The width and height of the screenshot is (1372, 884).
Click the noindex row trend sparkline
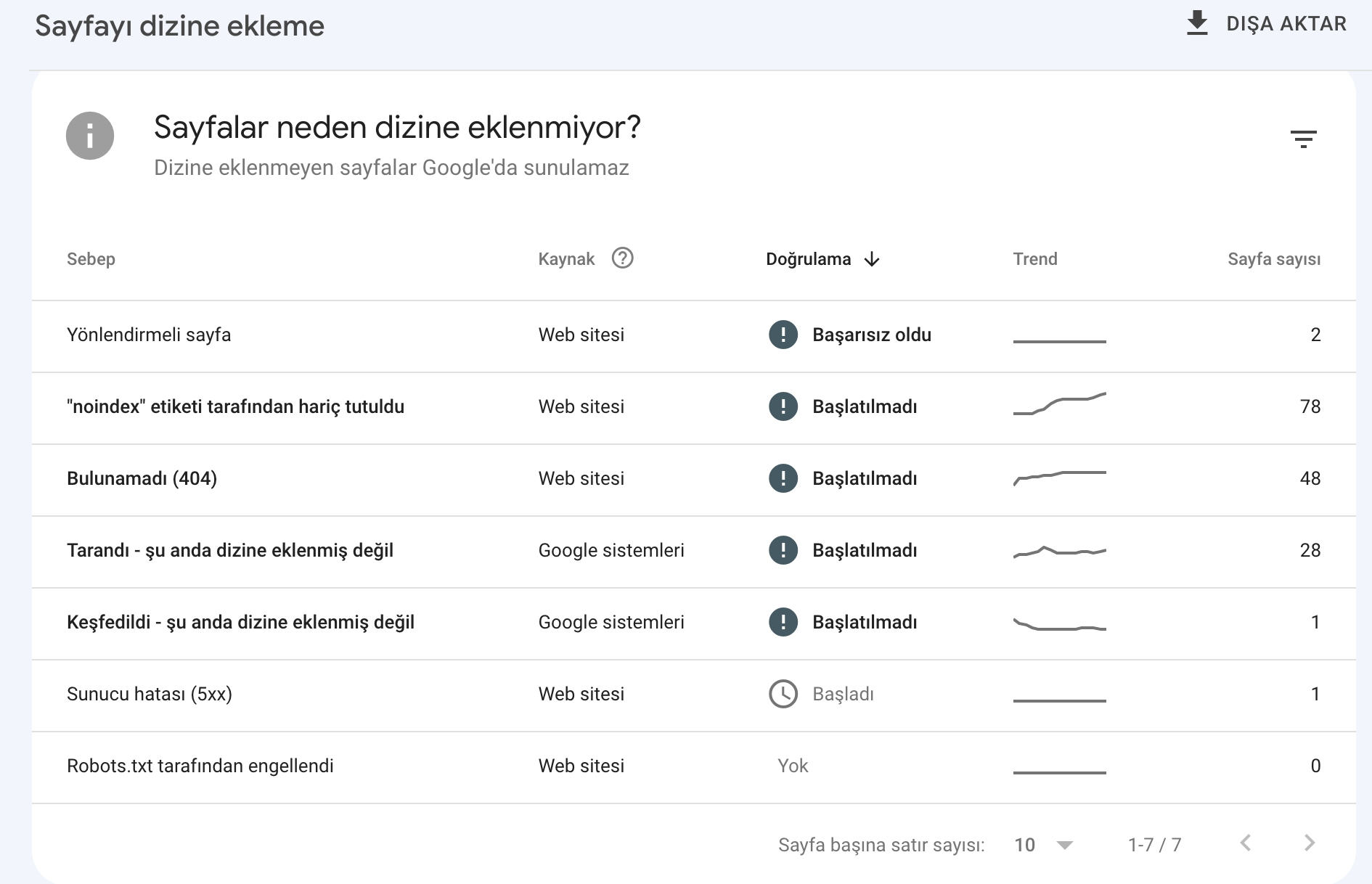click(1060, 404)
